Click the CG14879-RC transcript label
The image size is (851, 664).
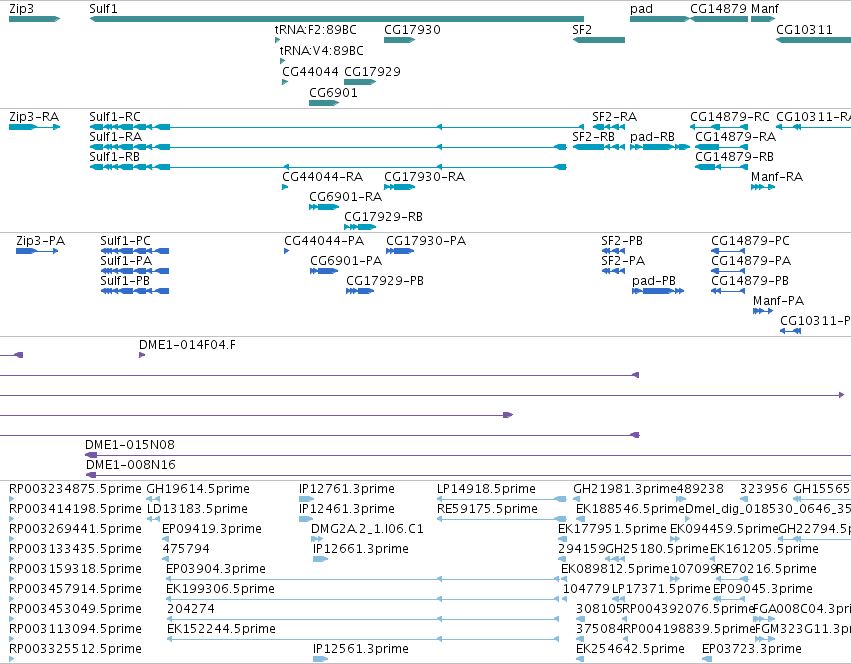(730, 117)
